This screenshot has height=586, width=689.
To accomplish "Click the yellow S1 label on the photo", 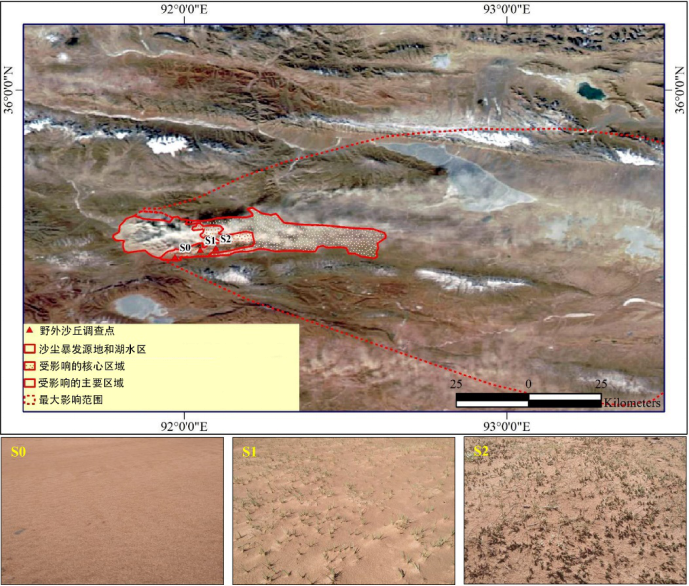I will pyautogui.click(x=250, y=452).
